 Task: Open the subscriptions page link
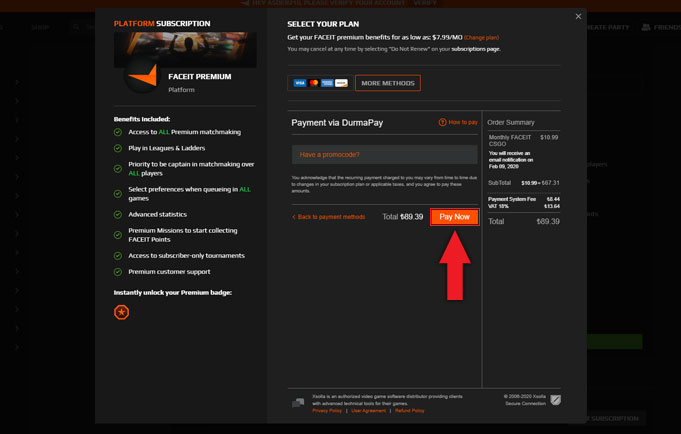click(x=475, y=49)
